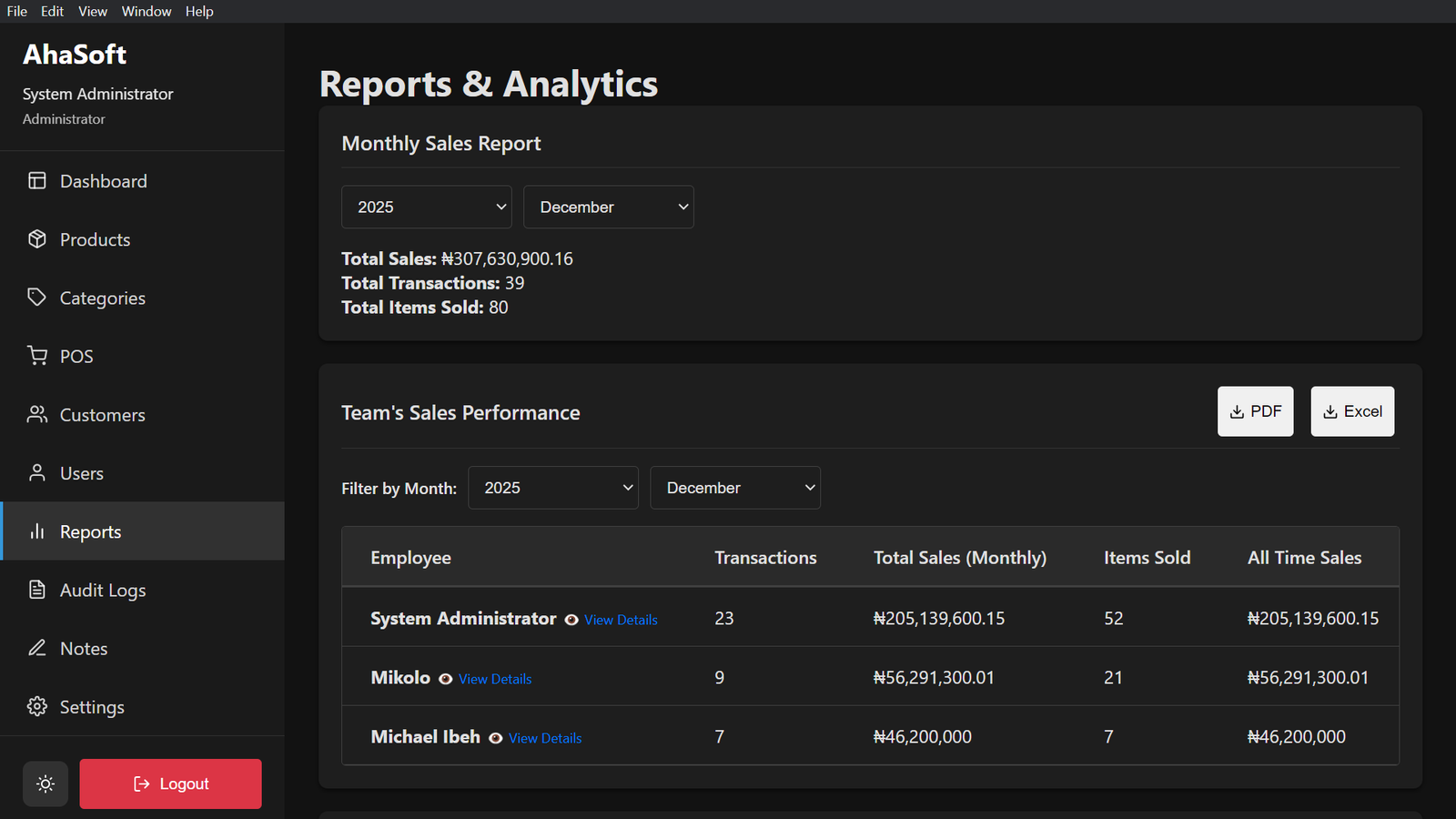Click the Notes pencil icon
1456x819 pixels.
(37, 648)
